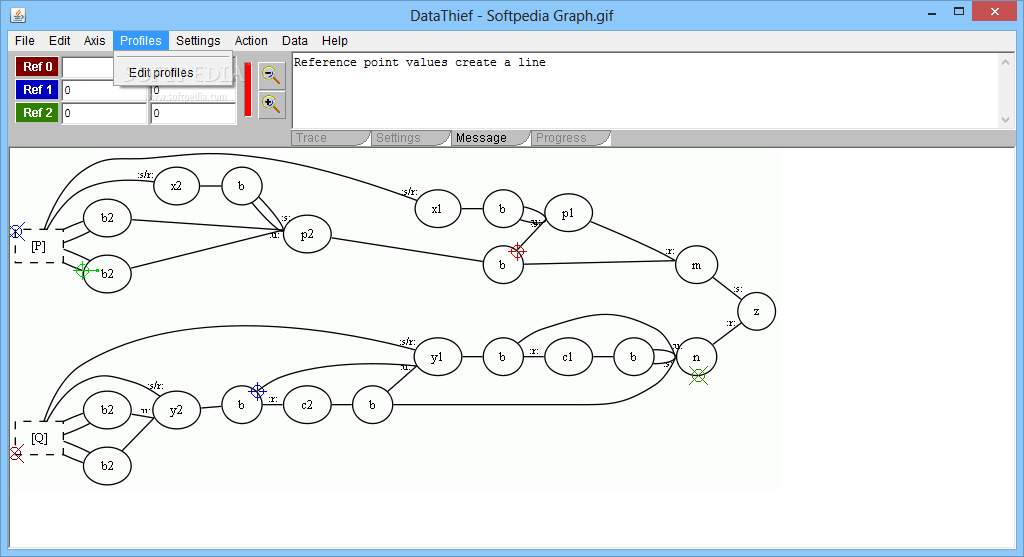
Task: Click the Ref 2 first value field
Action: pyautogui.click(x=104, y=113)
